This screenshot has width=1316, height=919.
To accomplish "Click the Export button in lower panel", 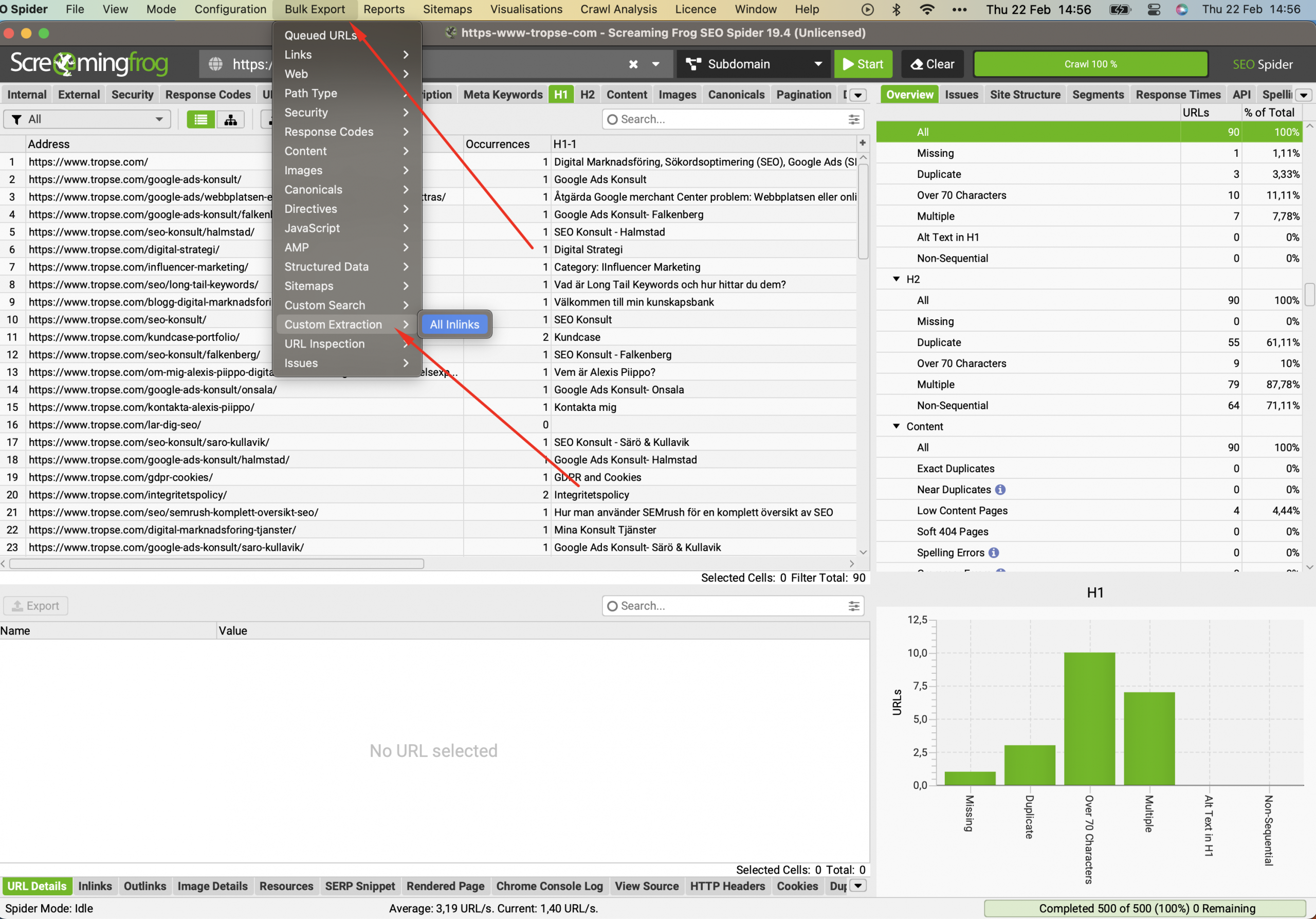I will pos(35,606).
